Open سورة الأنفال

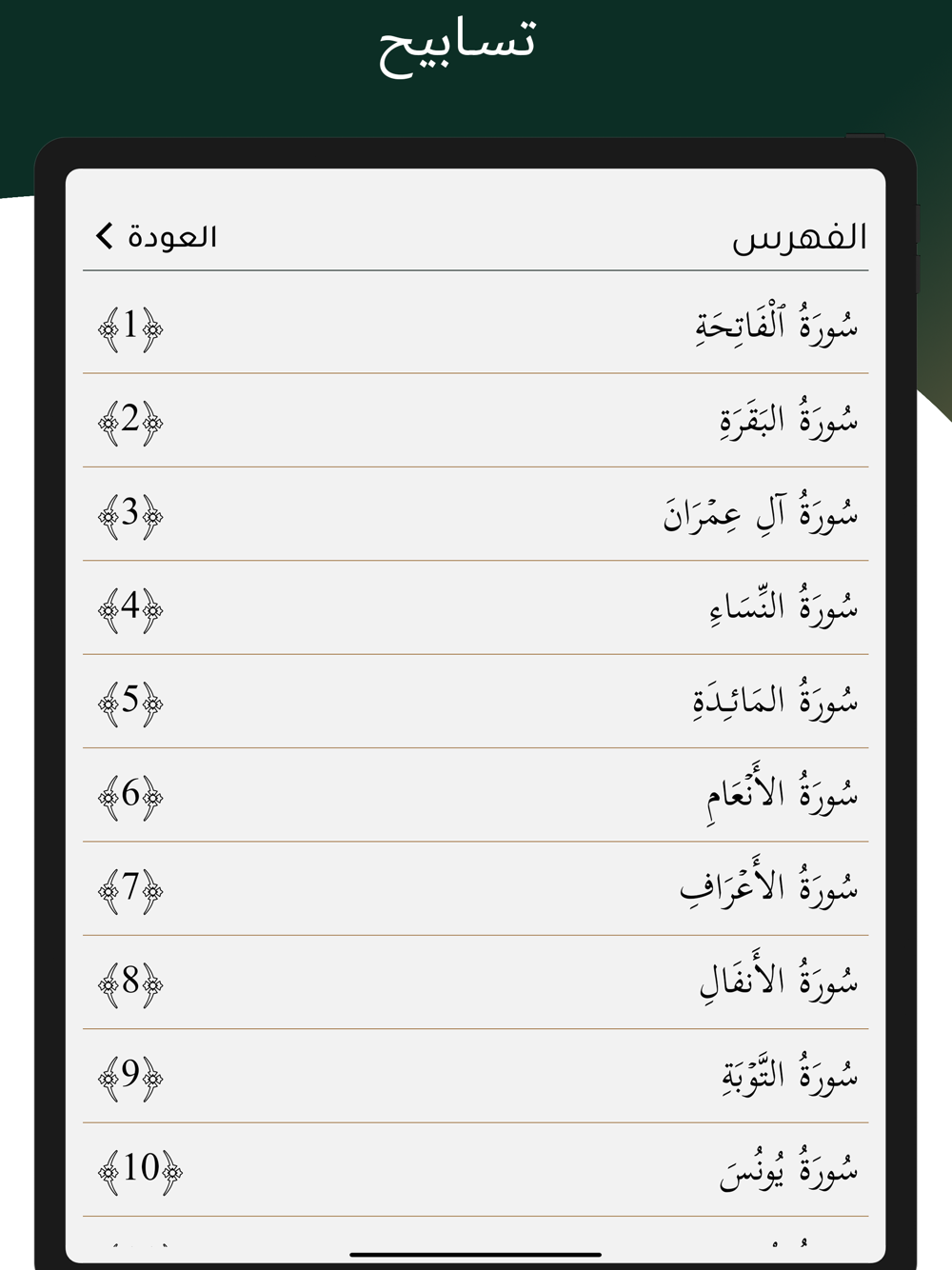(x=778, y=982)
